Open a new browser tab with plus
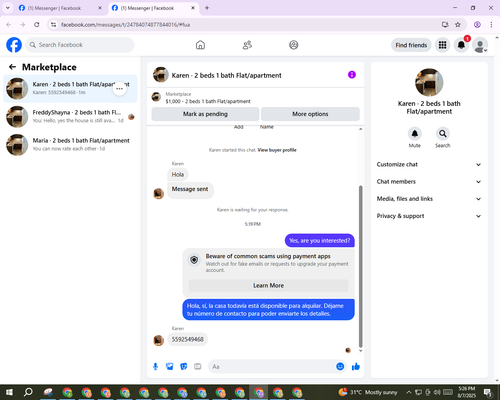Screen dimensions: 500x400 [207, 8]
